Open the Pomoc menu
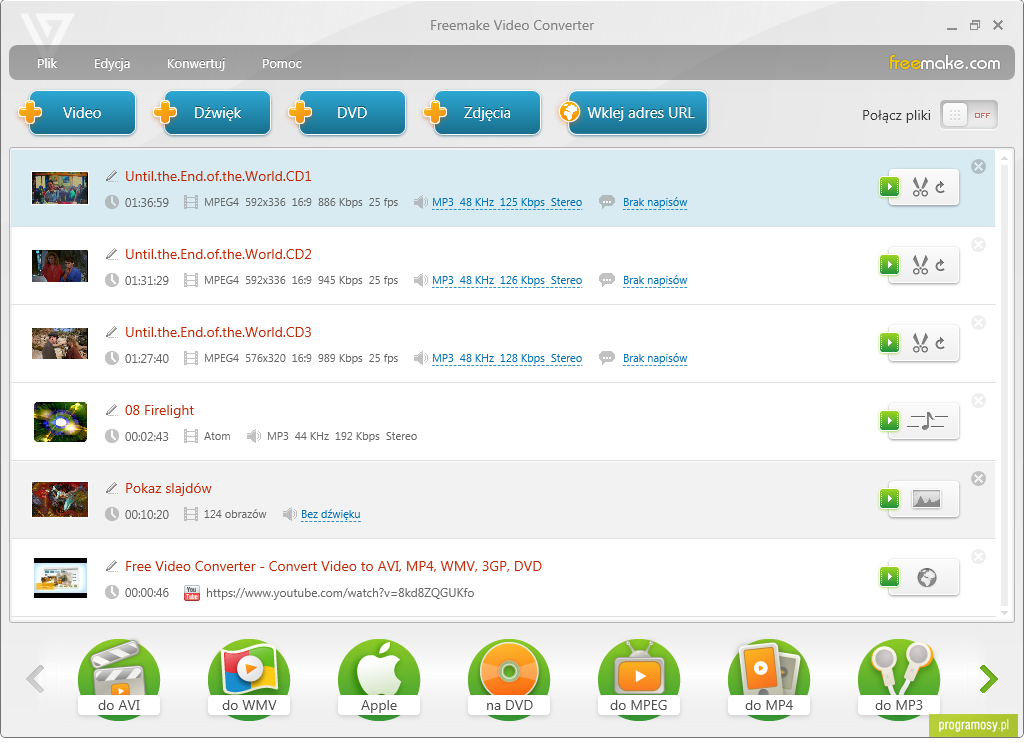This screenshot has width=1024, height=743. pos(281,63)
